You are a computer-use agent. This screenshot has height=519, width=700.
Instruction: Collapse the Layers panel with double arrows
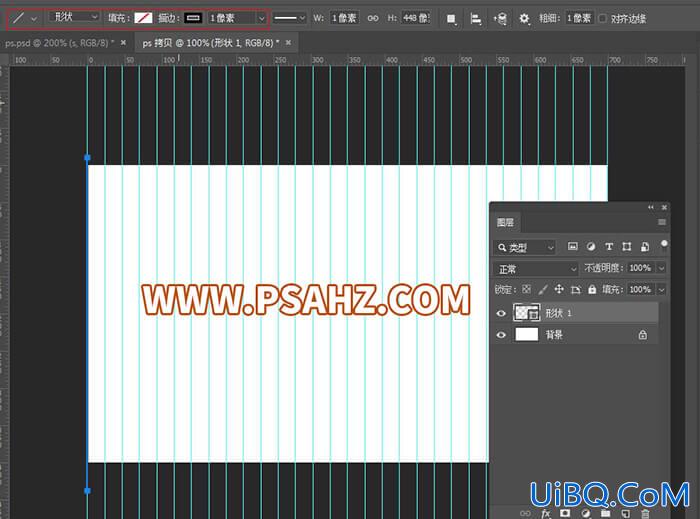pyautogui.click(x=650, y=208)
